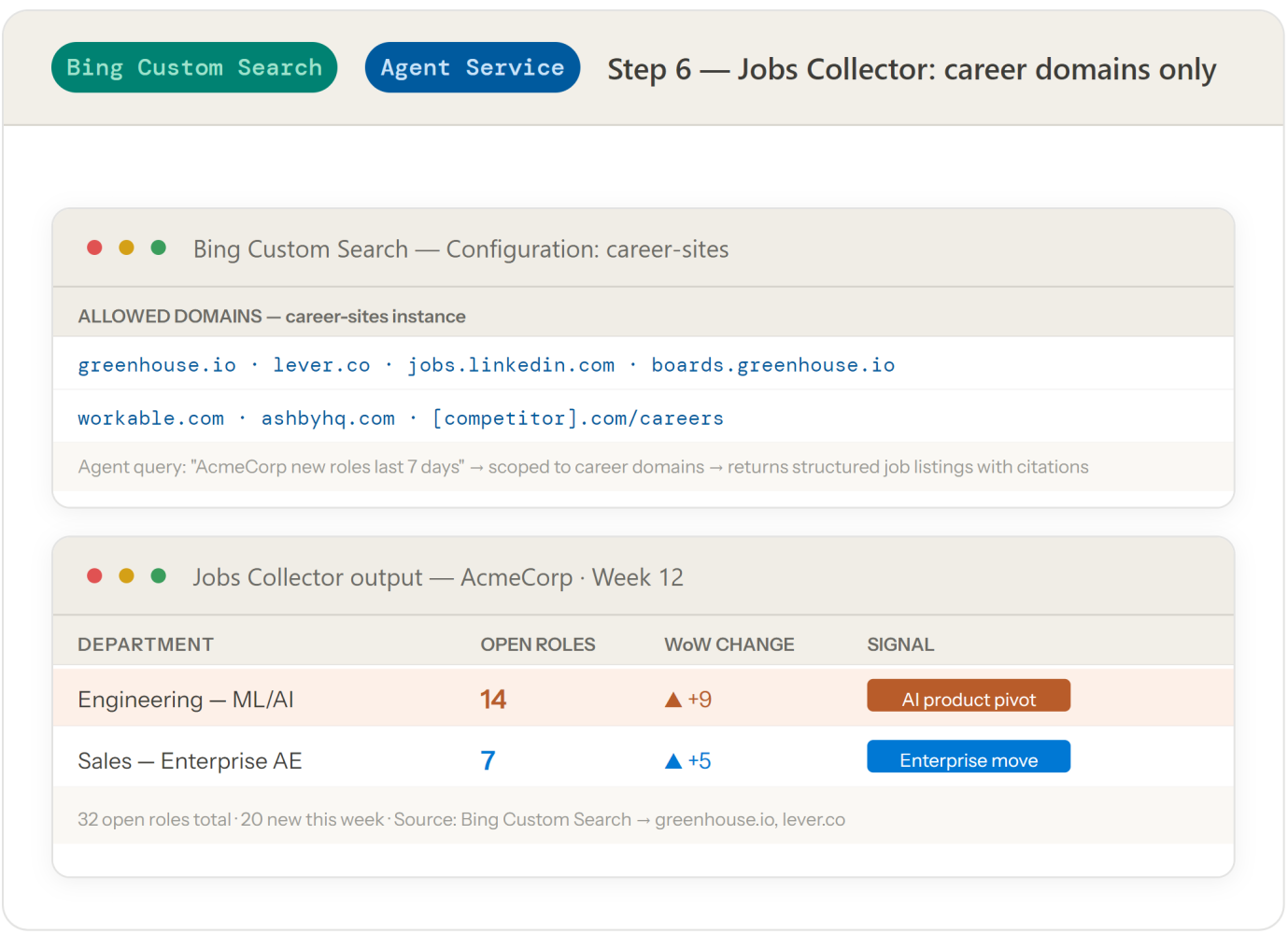Click the yellow dot in the Configuration window
This screenshot has width=1288, height=934.
[126, 248]
